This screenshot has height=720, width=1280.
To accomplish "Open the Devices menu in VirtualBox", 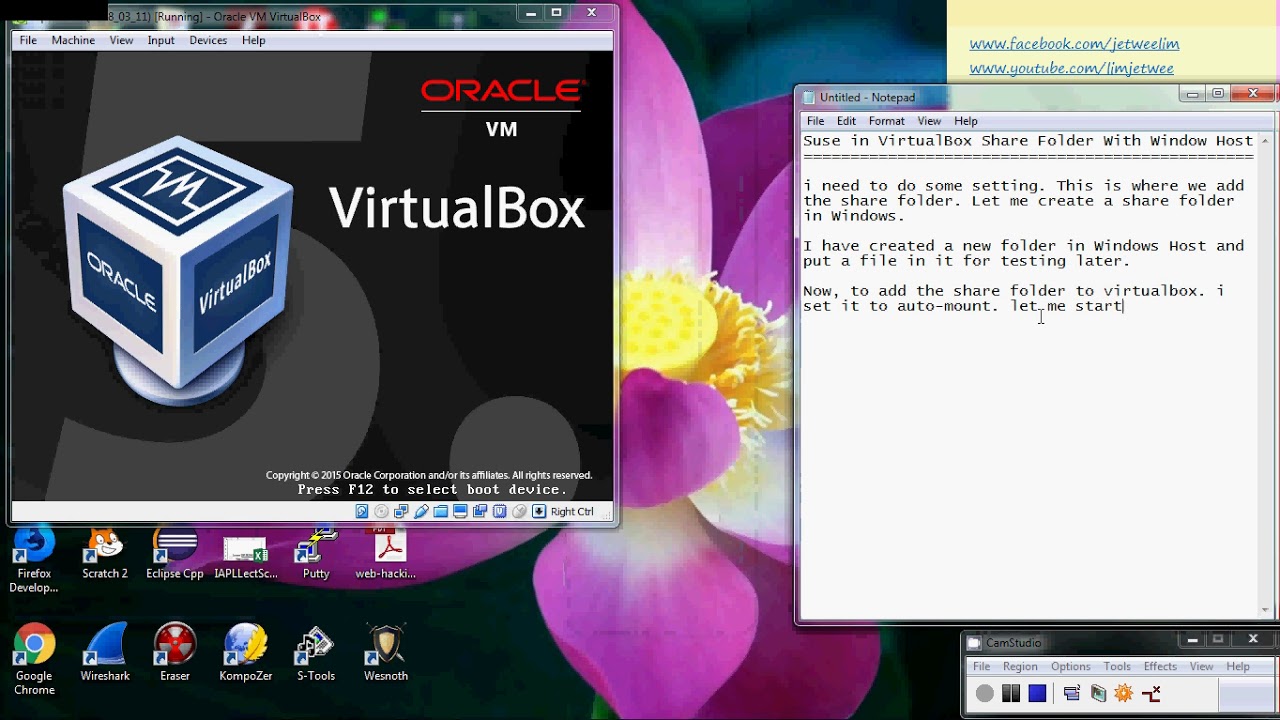I will [208, 40].
